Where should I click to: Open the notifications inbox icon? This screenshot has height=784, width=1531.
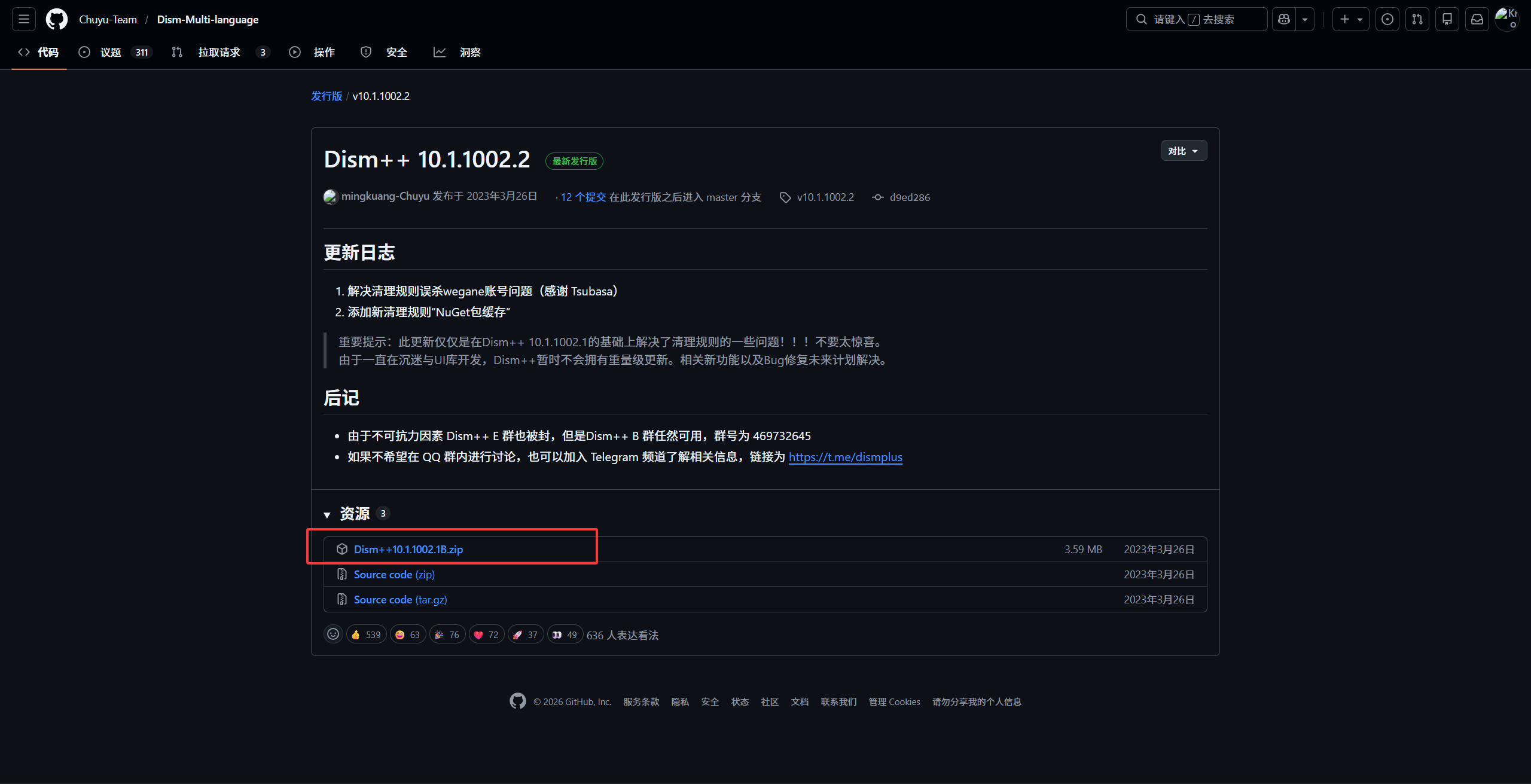pyautogui.click(x=1477, y=19)
